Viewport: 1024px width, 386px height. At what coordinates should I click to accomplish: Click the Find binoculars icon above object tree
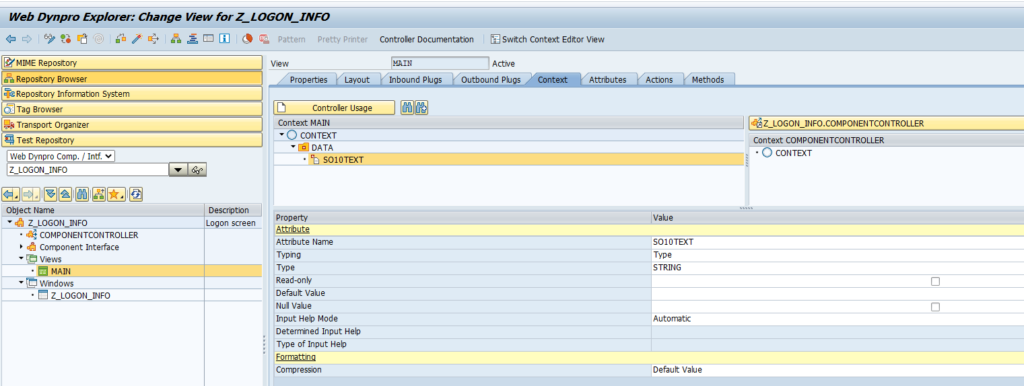[82, 194]
